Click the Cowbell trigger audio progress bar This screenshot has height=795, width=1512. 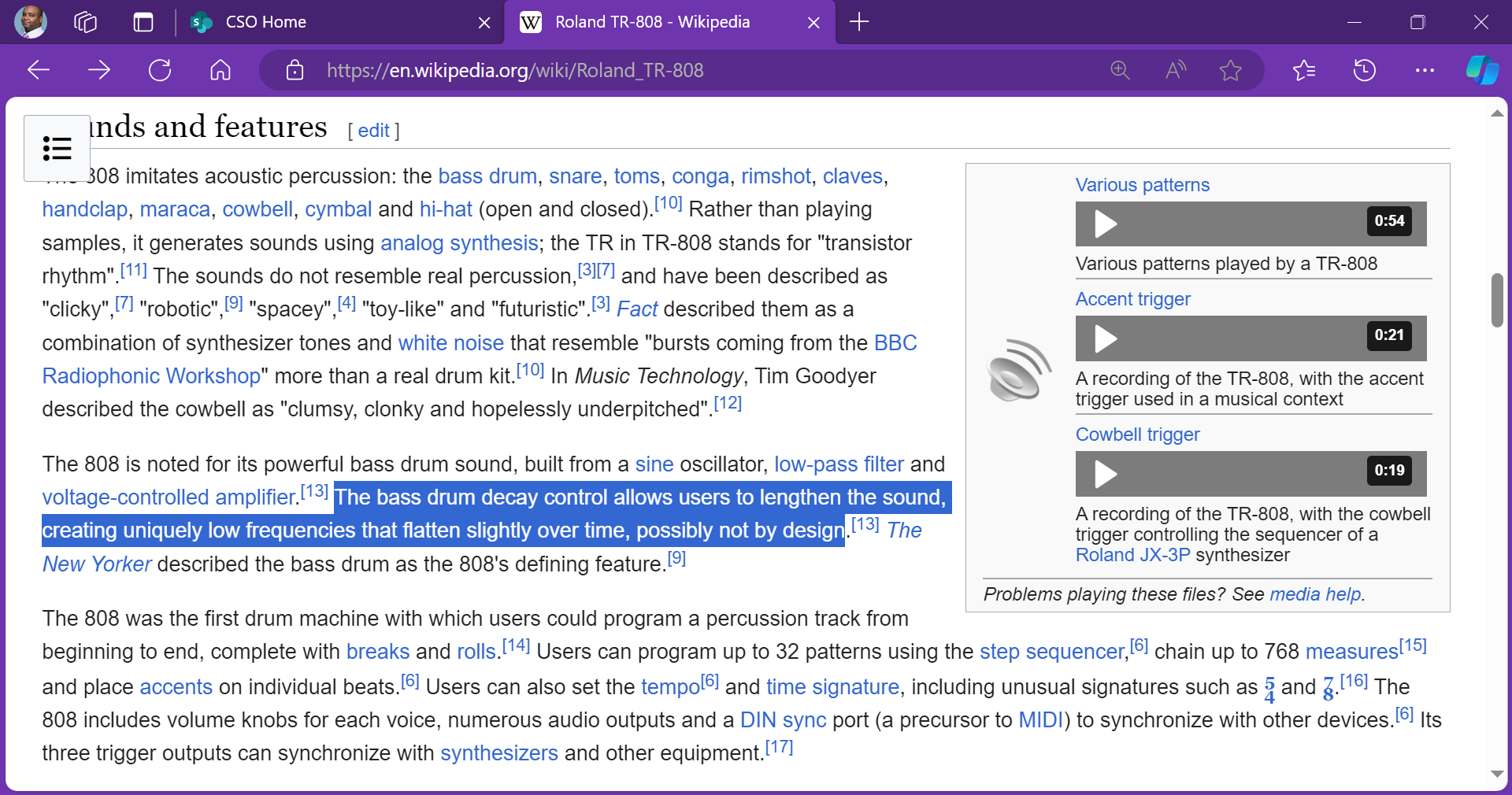pos(1251,475)
